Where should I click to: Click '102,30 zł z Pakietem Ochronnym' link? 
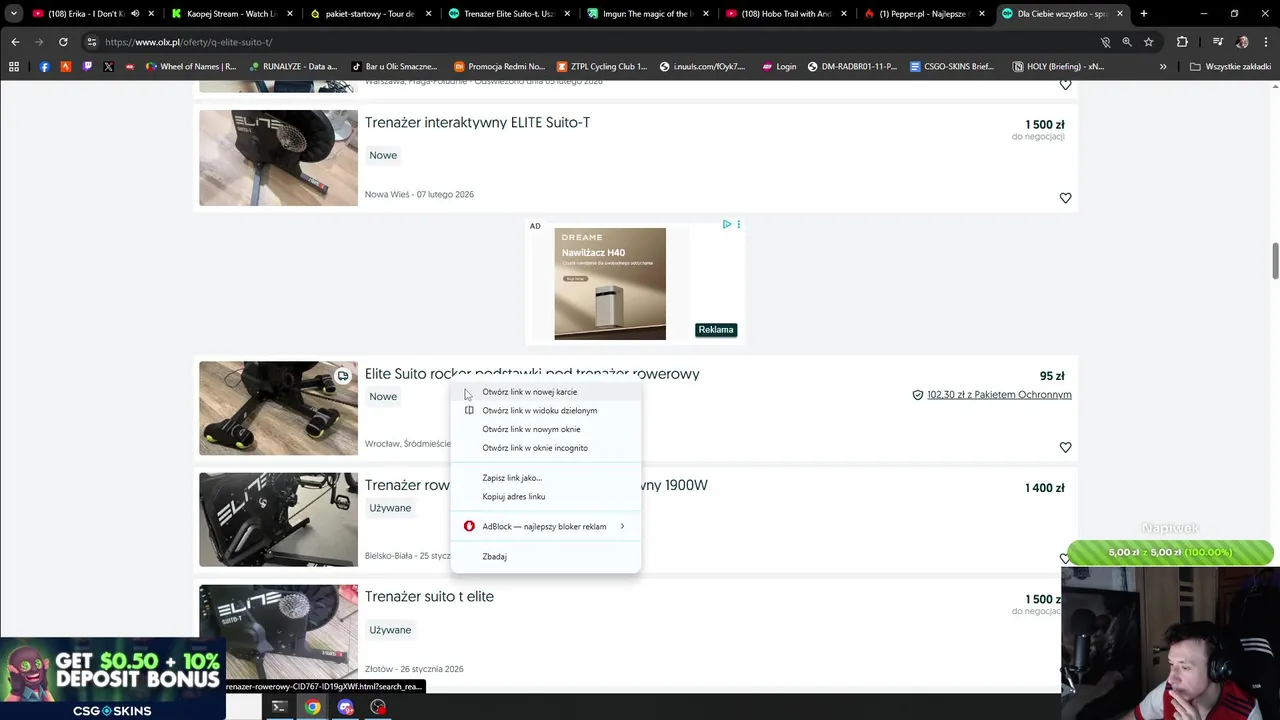(999, 395)
